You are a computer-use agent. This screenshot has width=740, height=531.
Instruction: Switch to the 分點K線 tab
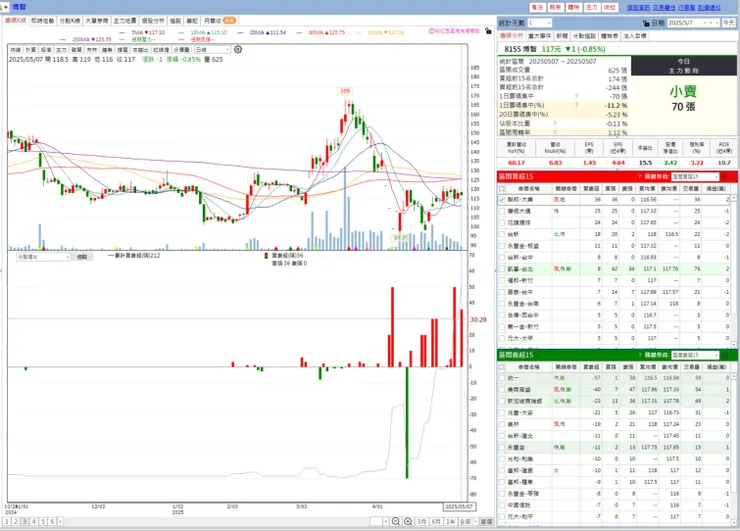(x=69, y=21)
